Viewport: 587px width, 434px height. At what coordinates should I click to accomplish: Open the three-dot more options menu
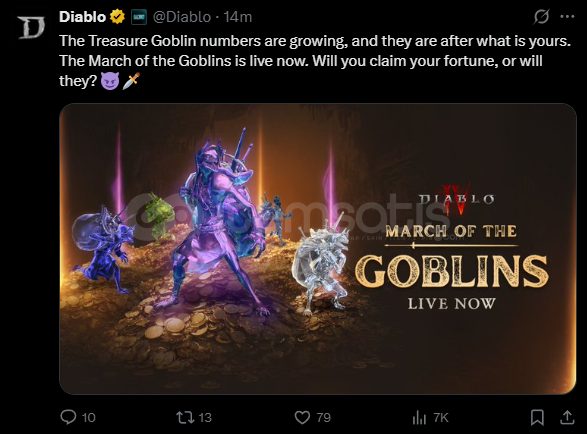pos(567,16)
